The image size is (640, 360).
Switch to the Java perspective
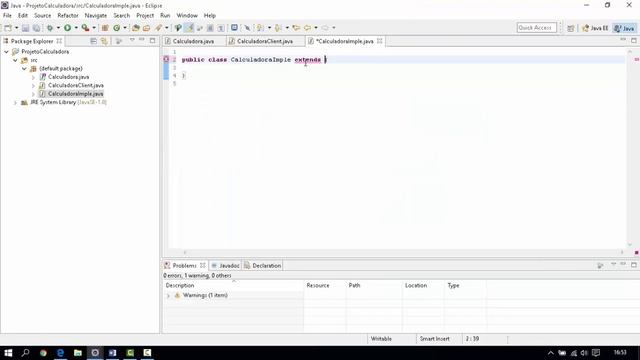point(624,28)
